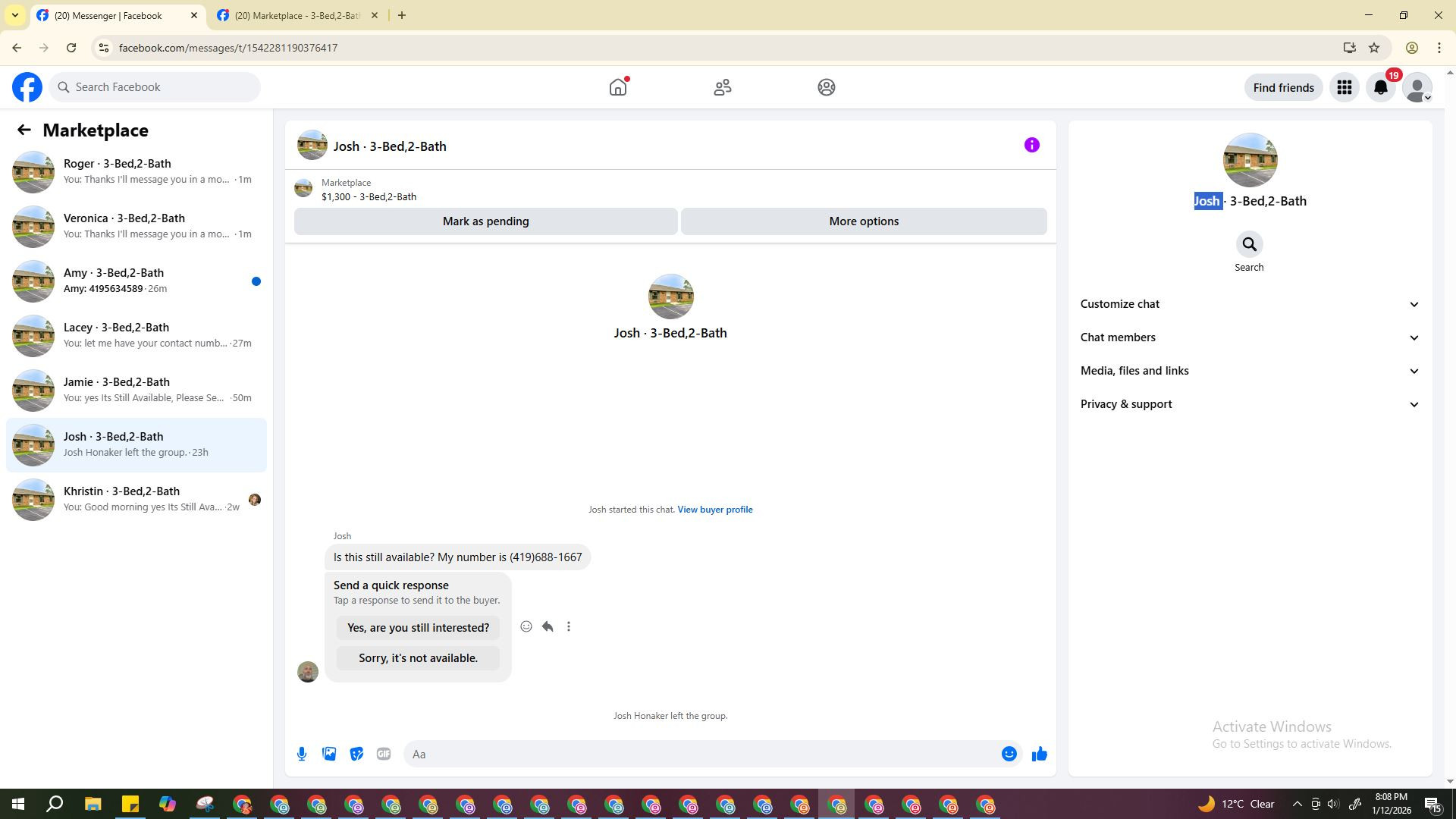Screen dimensions: 1456x819
Task: Click the Mark as pending button
Action: [485, 221]
